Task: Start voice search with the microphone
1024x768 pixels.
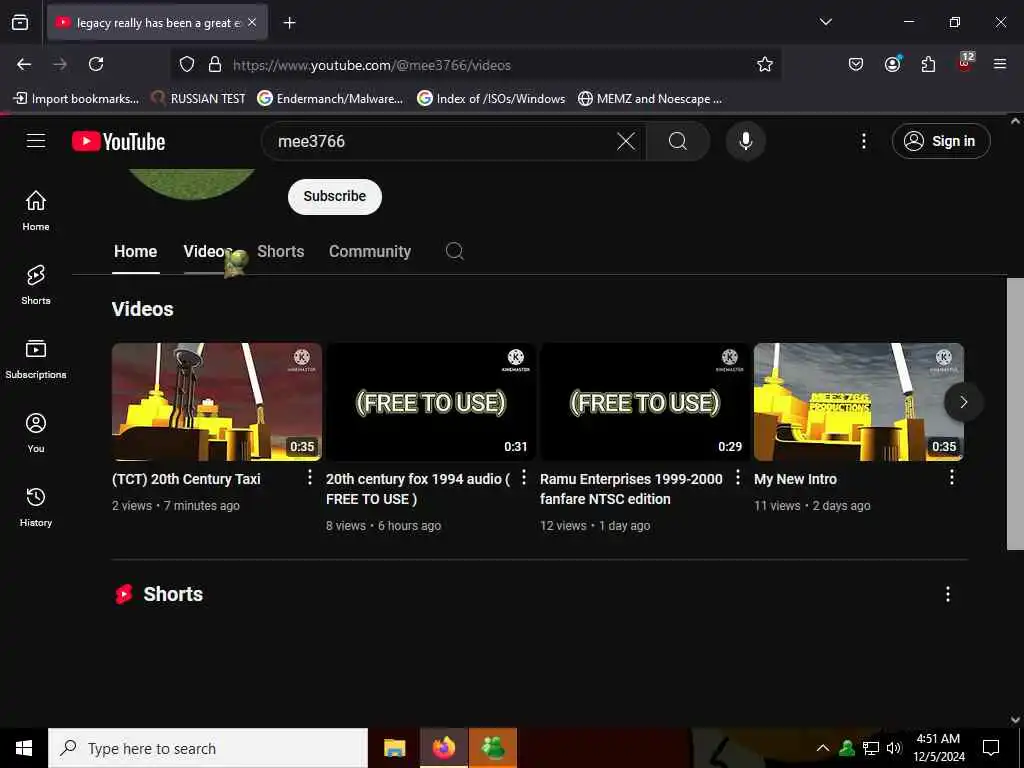Action: [745, 141]
